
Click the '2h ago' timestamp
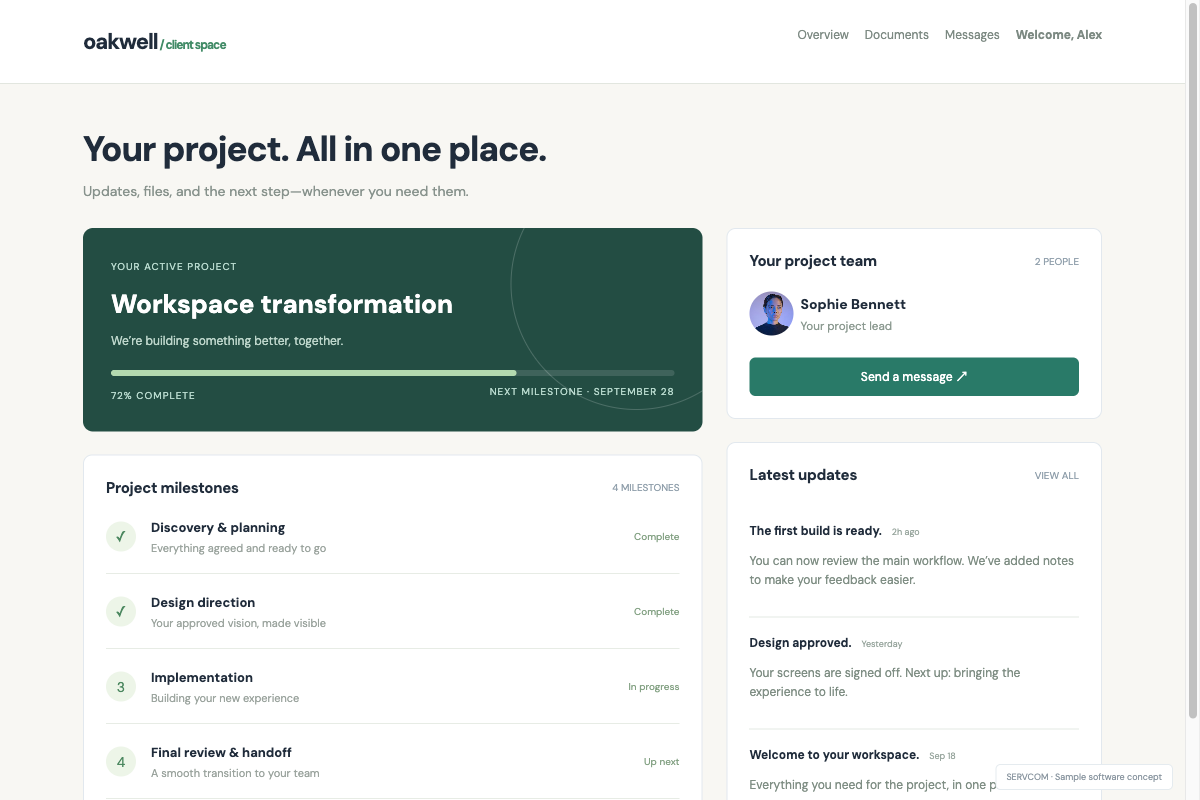(905, 532)
